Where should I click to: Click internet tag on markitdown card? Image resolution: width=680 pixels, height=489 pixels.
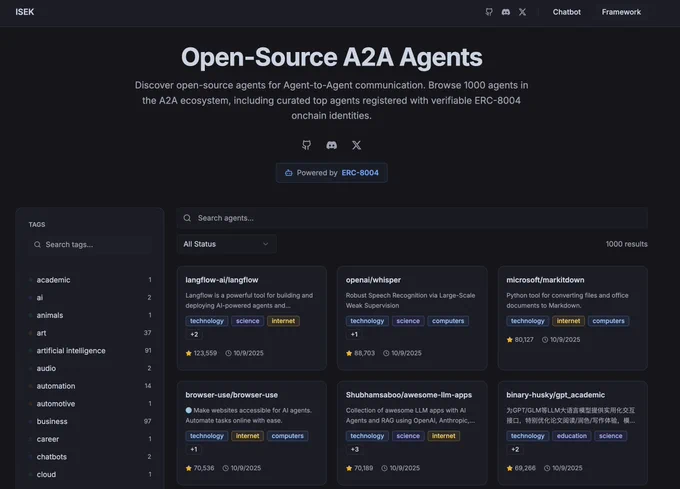(x=568, y=321)
